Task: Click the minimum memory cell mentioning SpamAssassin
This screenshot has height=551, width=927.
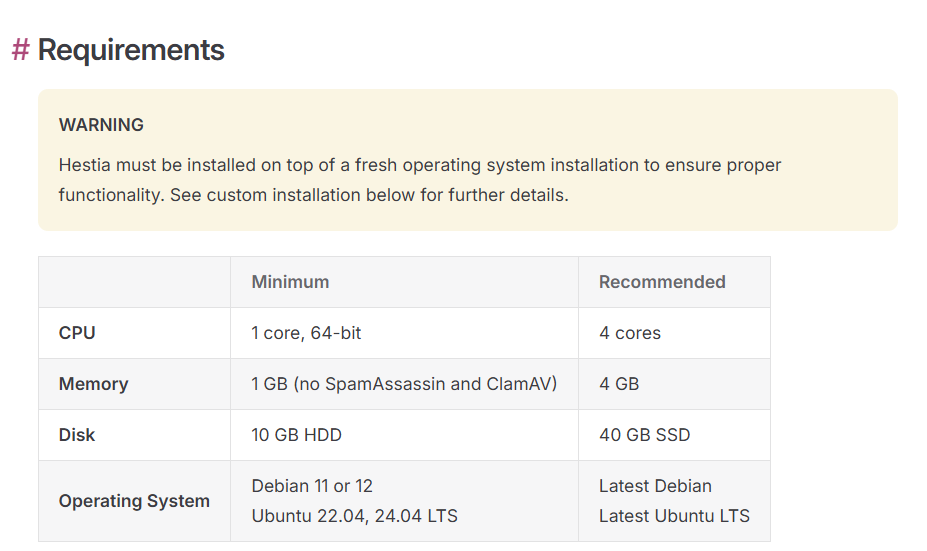Action: click(404, 384)
